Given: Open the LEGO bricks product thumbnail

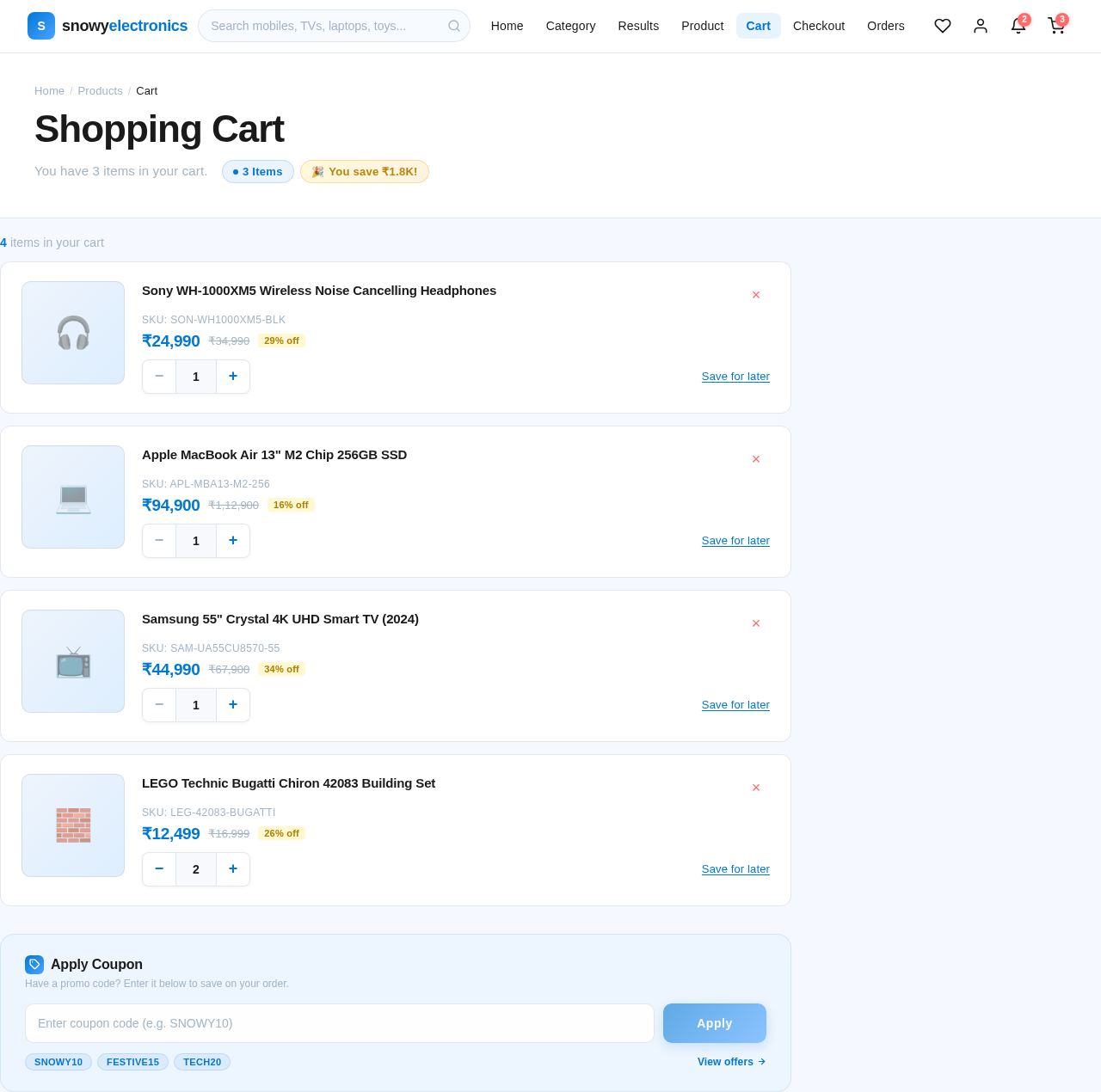Looking at the screenshot, I should click(73, 825).
